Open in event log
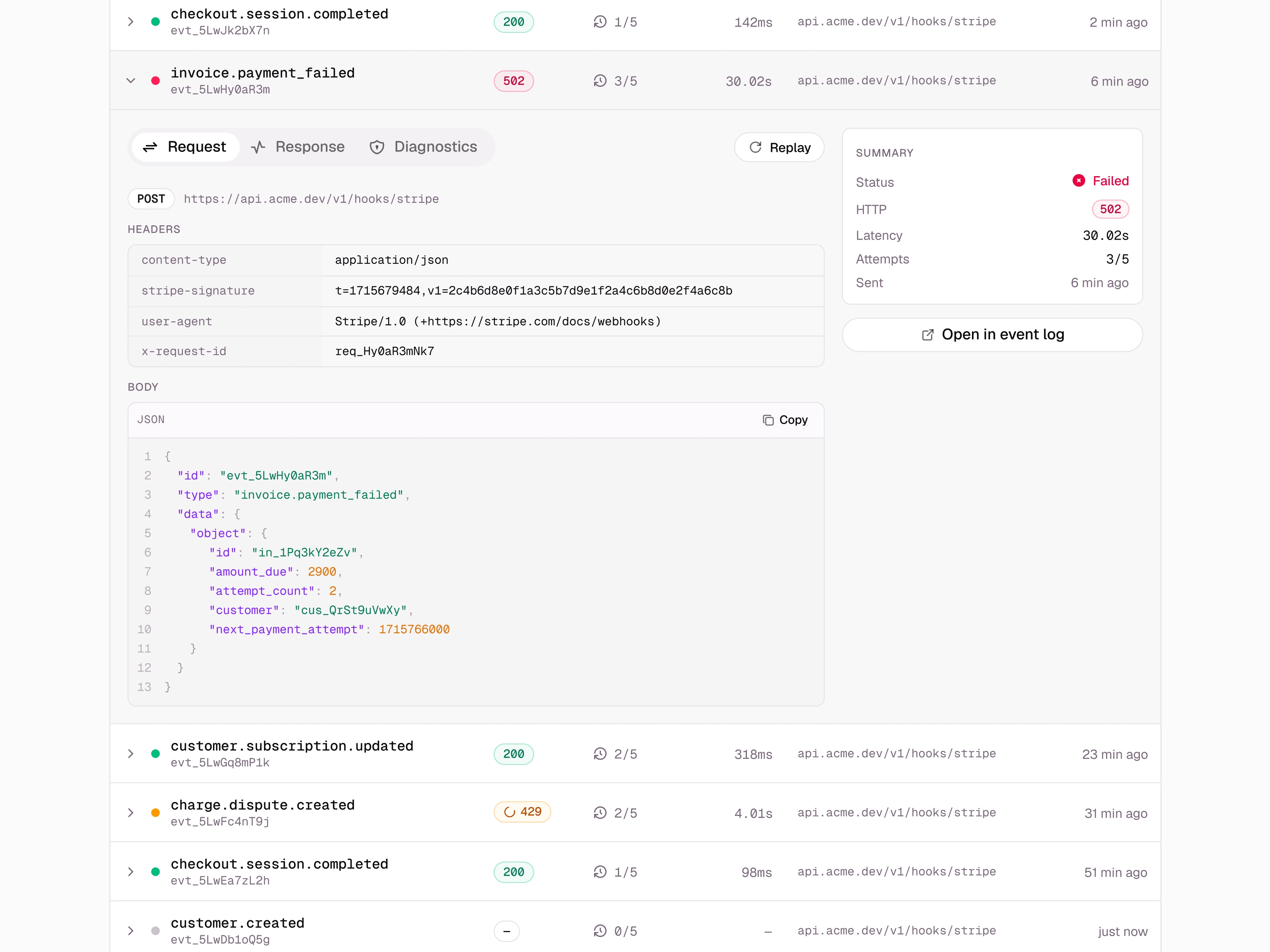 coord(992,334)
